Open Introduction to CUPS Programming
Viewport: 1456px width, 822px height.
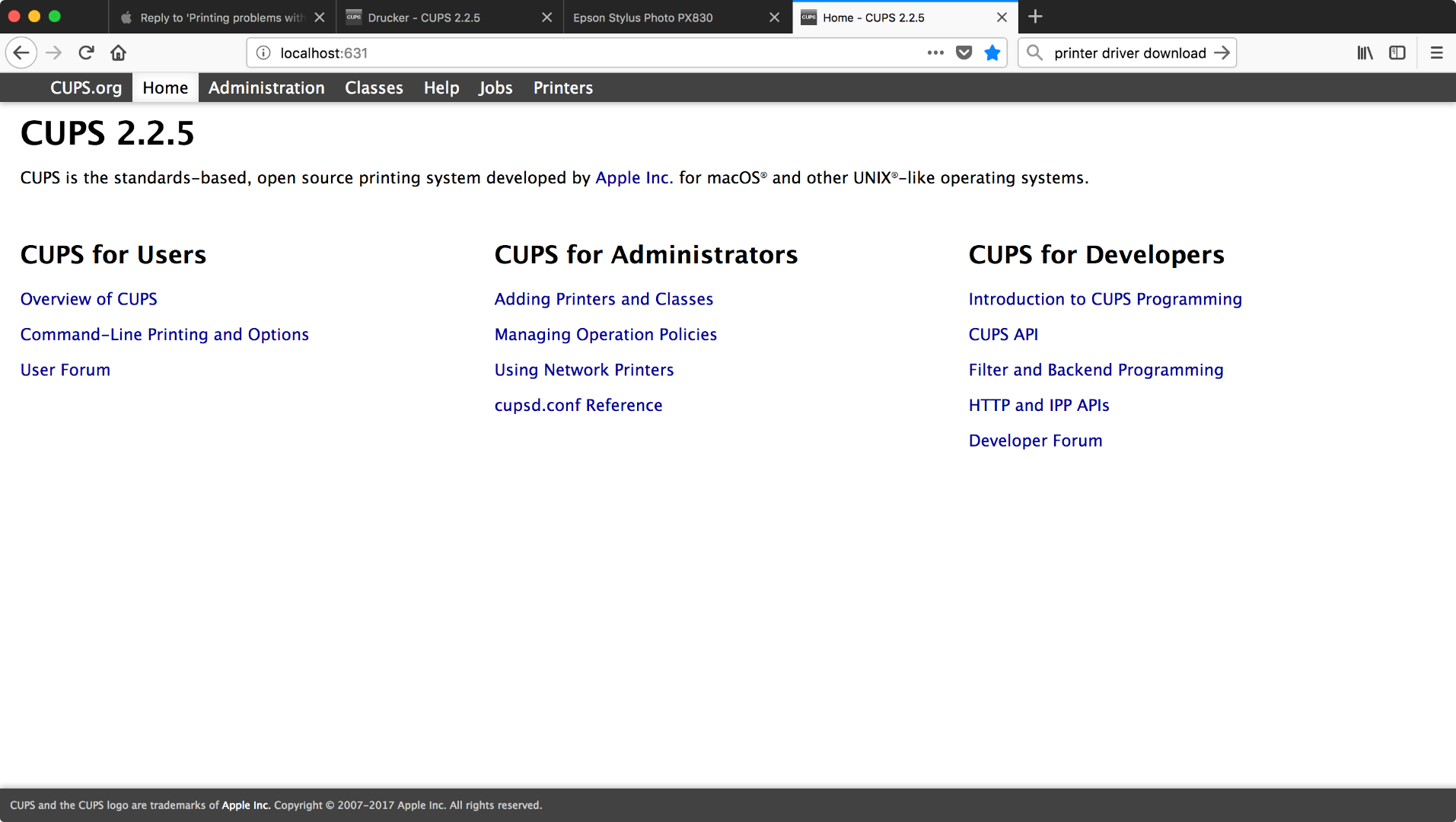point(1105,299)
